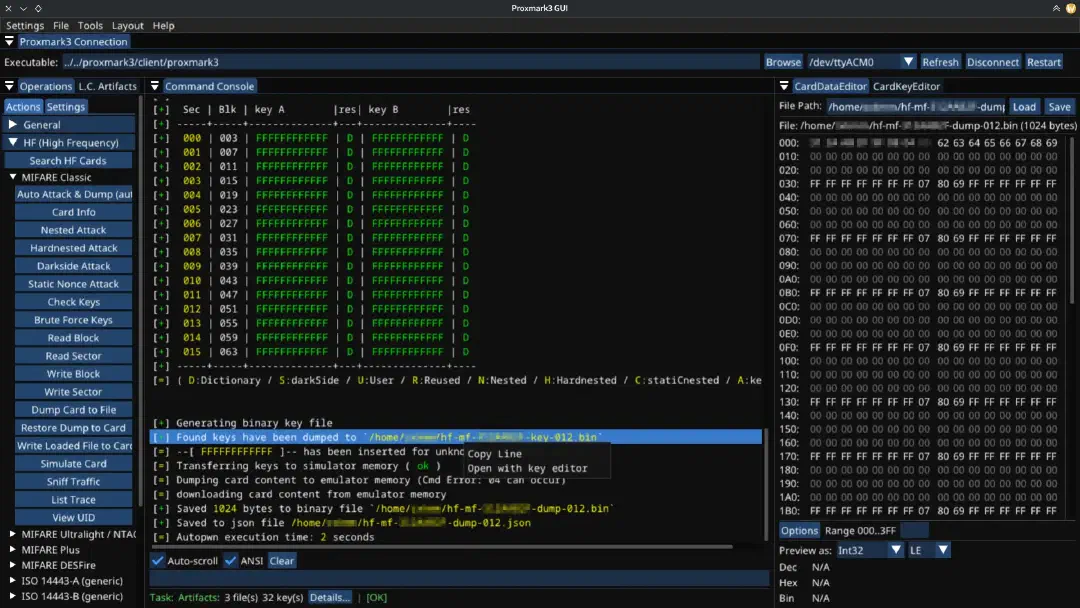This screenshot has height=608, width=1080.
Task: Click the Refresh ports button
Action: coord(940,62)
